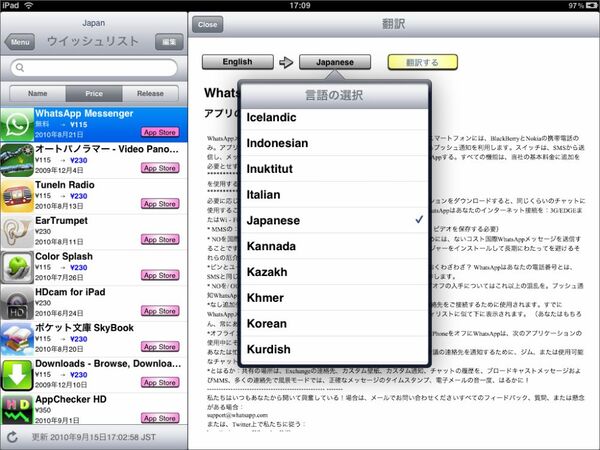Click the ウイッシュリスト title
The width and height of the screenshot is (600, 450).
(x=93, y=41)
